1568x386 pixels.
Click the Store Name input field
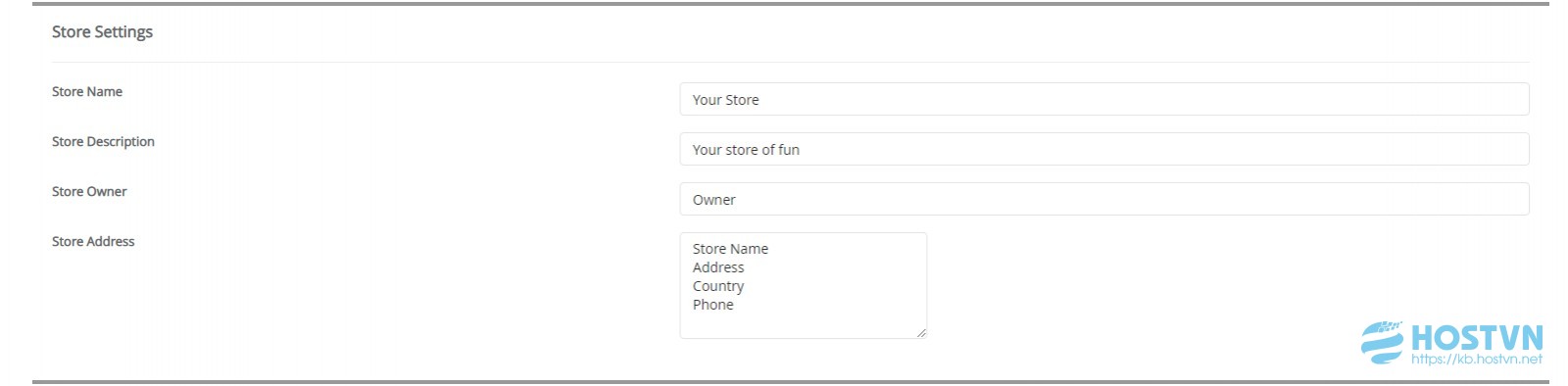[1104, 99]
